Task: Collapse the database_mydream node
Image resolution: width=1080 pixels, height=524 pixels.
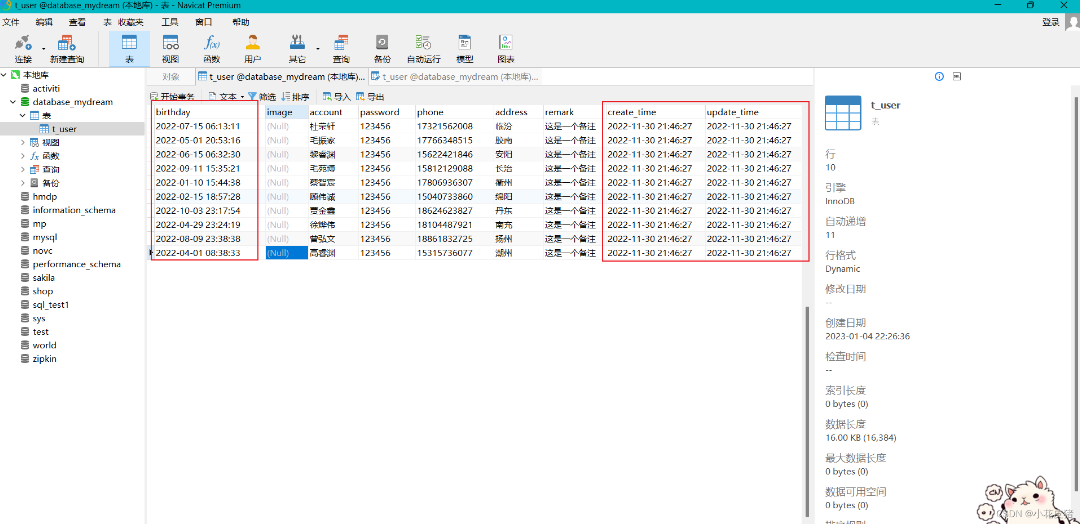Action: (13, 102)
